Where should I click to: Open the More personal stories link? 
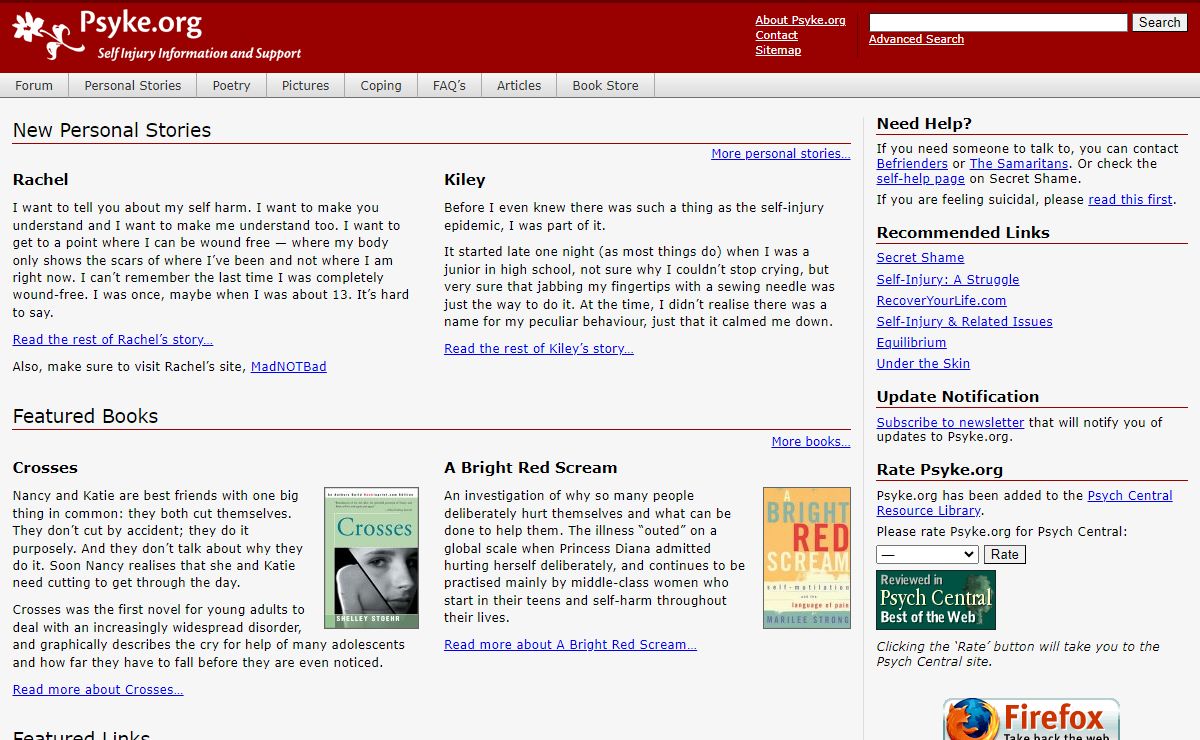coord(780,154)
